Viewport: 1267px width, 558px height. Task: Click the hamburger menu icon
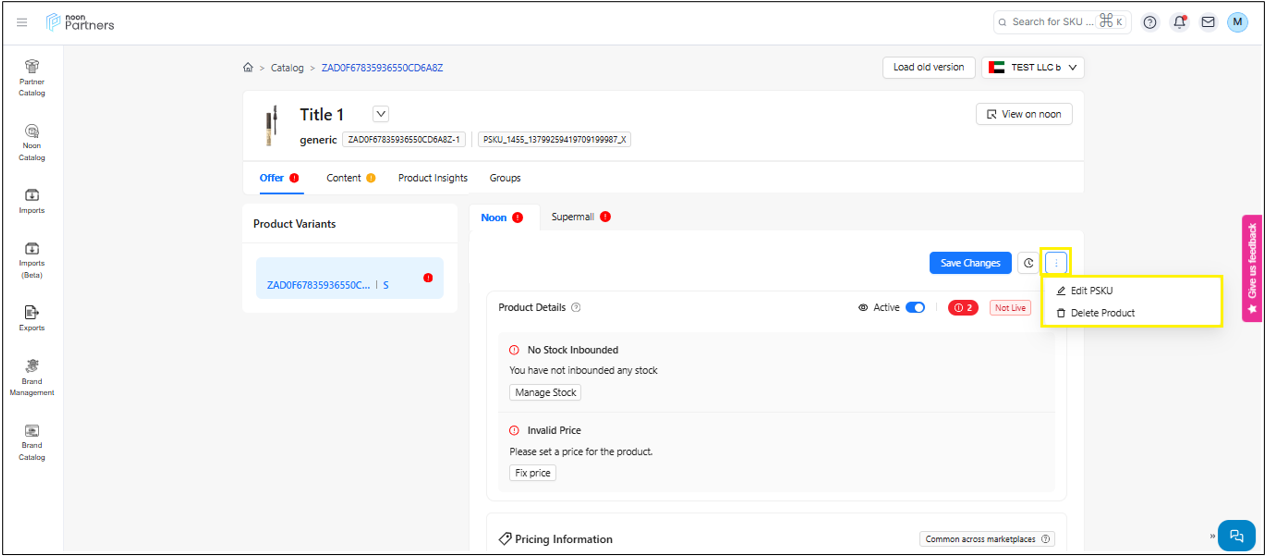tap(22, 22)
